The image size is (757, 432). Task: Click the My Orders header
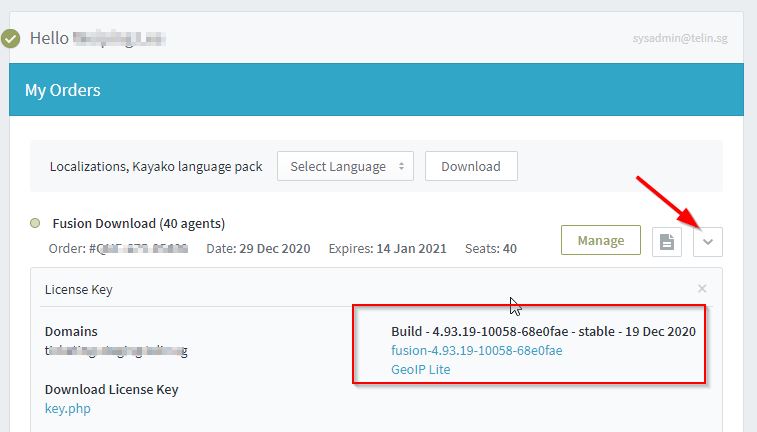[62, 90]
